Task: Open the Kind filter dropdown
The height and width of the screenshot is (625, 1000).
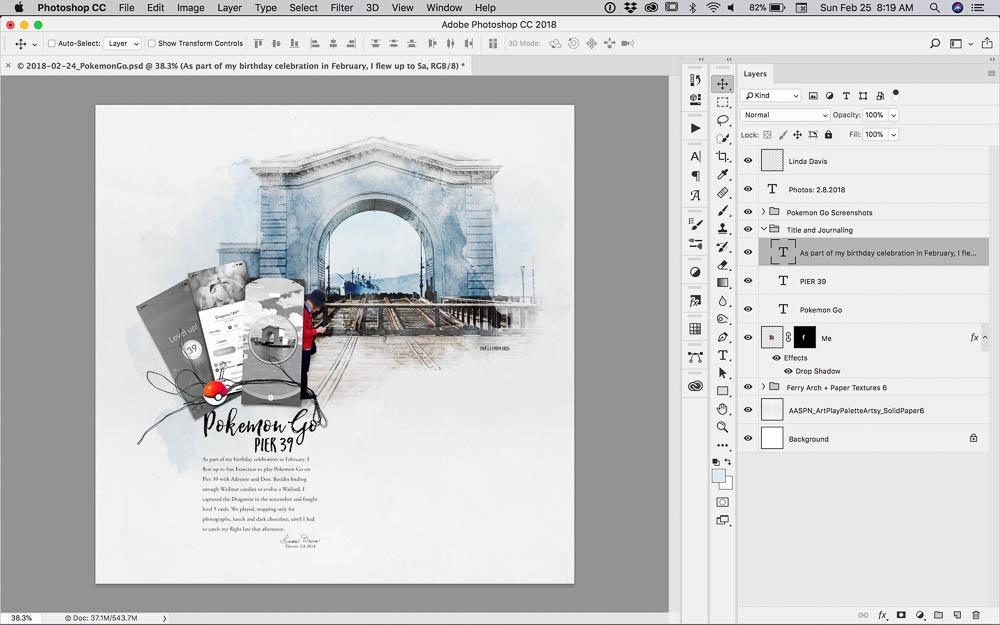Action: point(771,95)
